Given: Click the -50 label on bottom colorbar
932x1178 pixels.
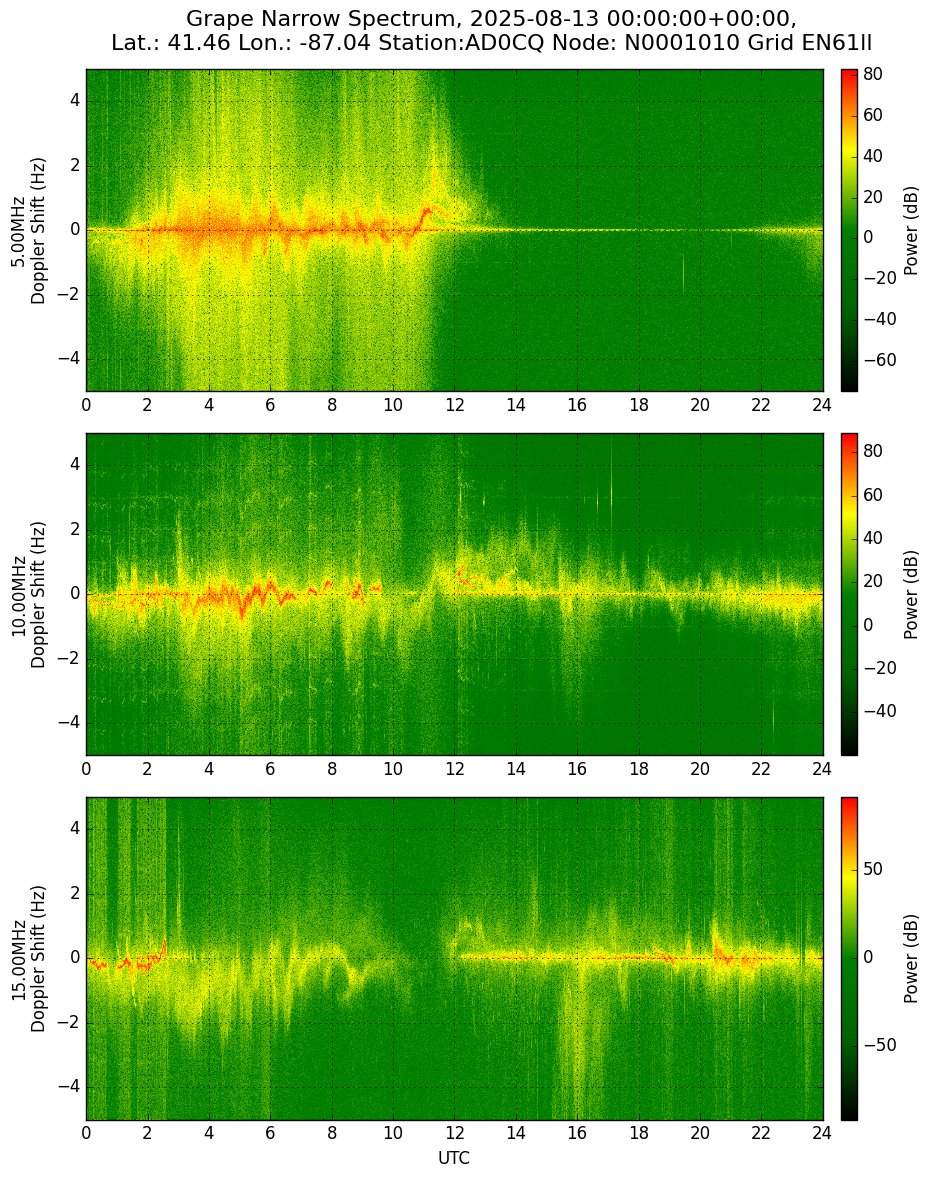Looking at the screenshot, I should coord(877,1046).
